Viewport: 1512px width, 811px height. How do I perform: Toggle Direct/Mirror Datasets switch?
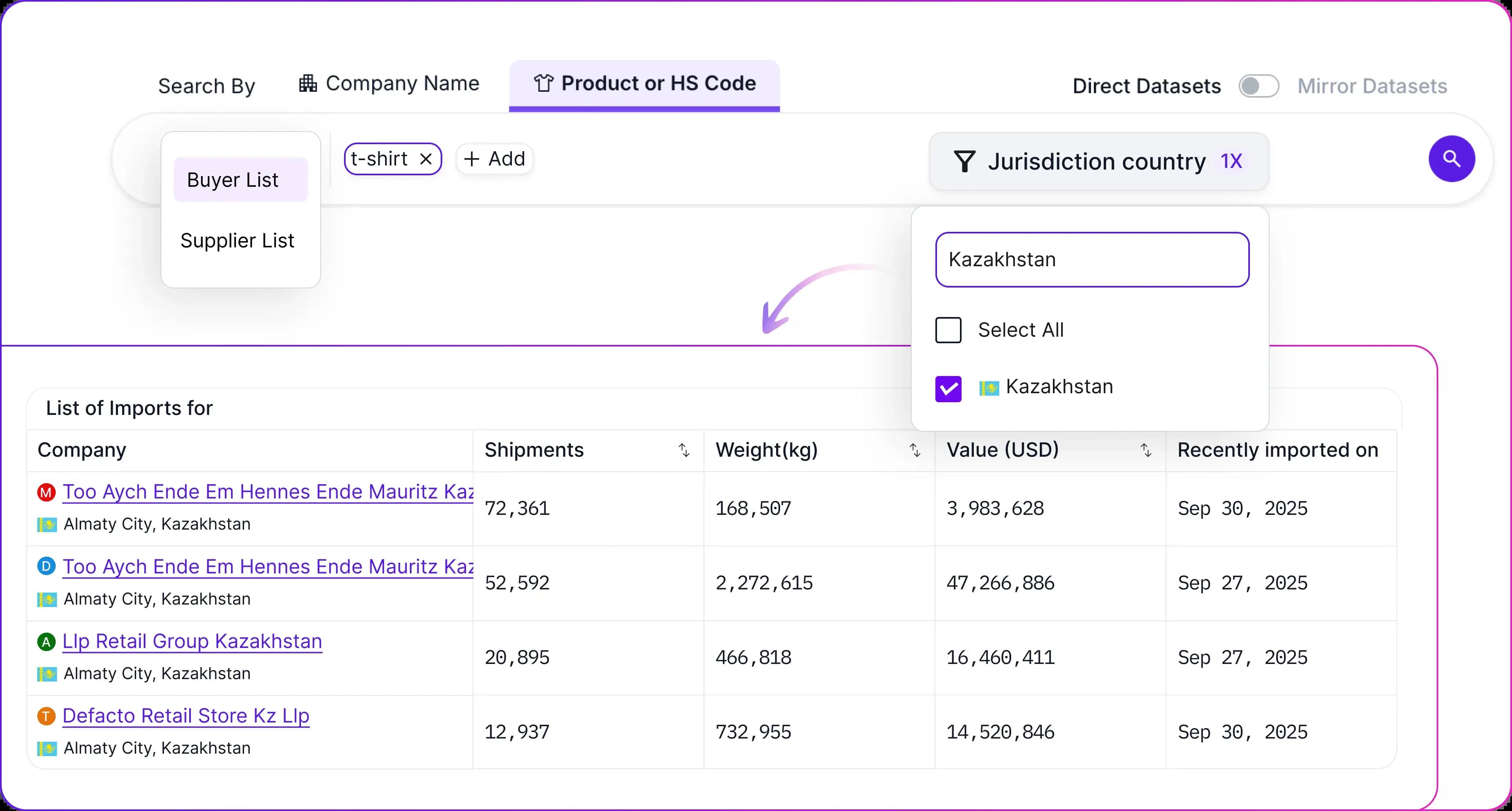[x=1258, y=86]
